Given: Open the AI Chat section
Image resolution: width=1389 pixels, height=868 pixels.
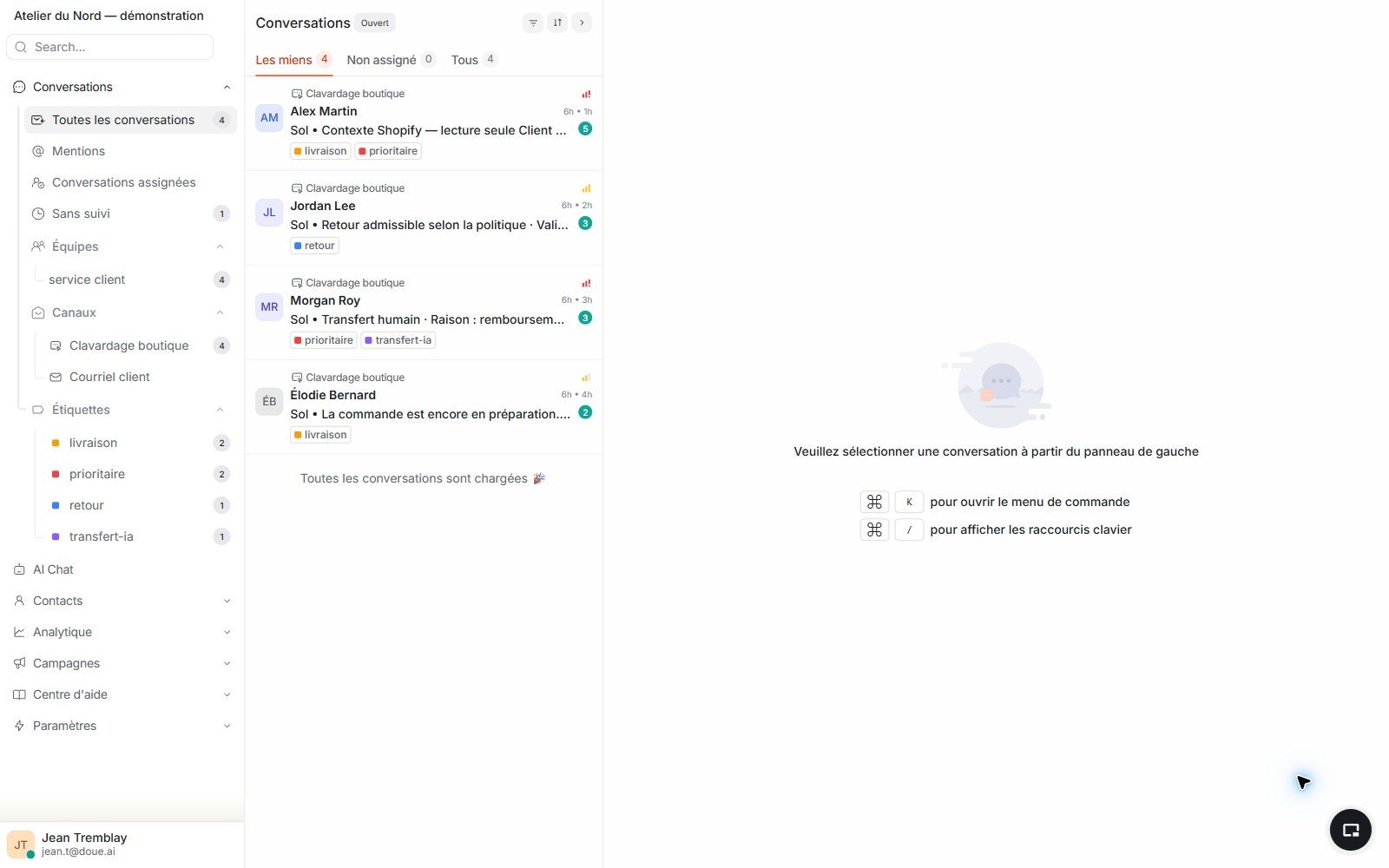Looking at the screenshot, I should [122, 569].
